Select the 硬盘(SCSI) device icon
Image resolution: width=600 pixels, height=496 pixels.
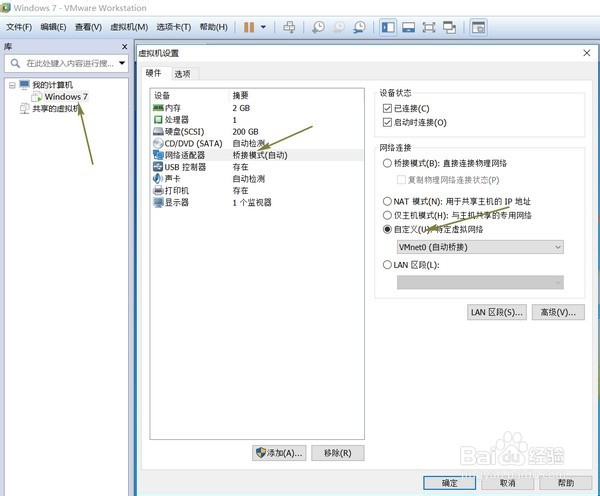[158, 132]
